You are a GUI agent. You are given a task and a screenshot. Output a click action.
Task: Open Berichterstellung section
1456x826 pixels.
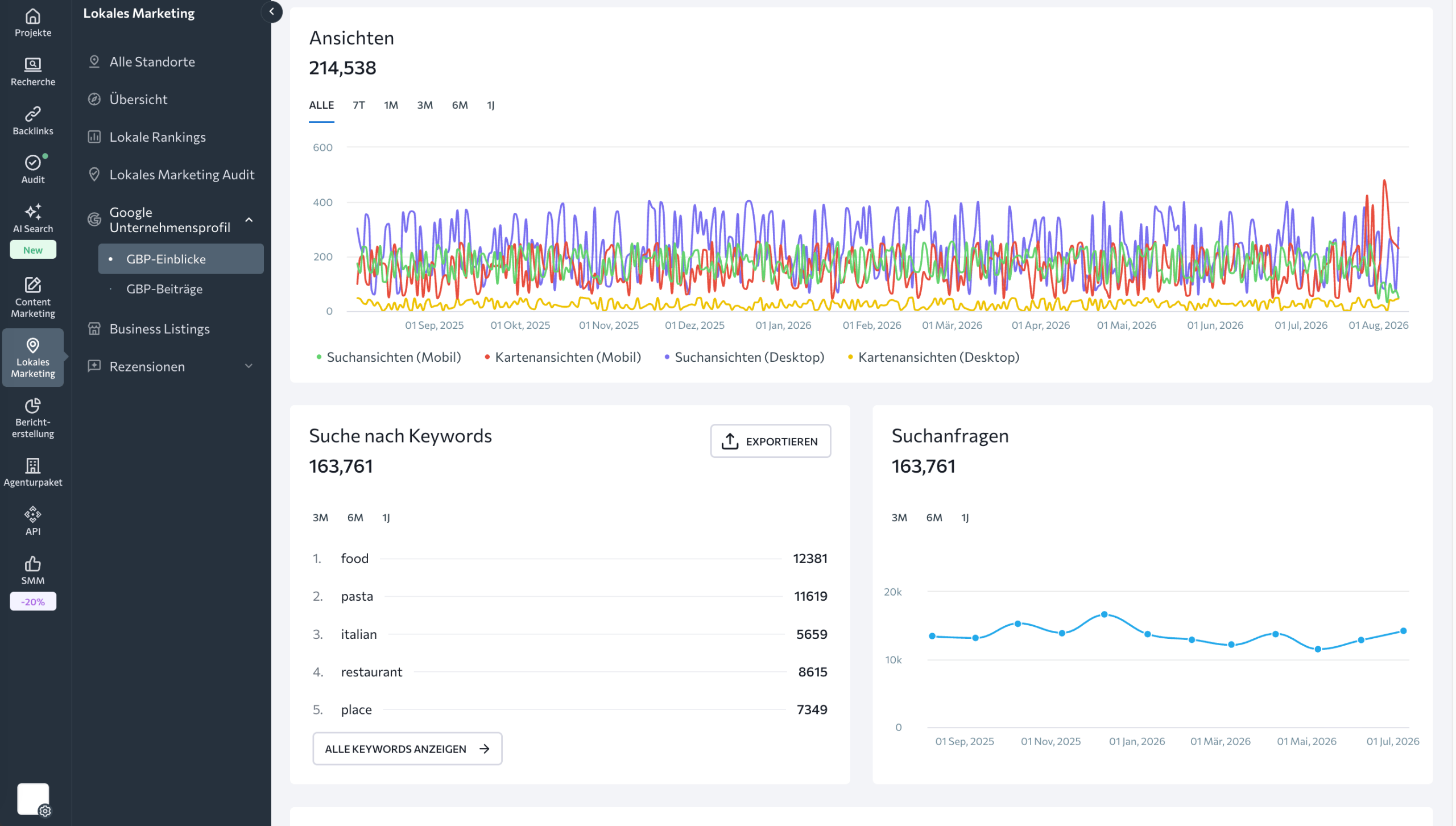point(33,418)
